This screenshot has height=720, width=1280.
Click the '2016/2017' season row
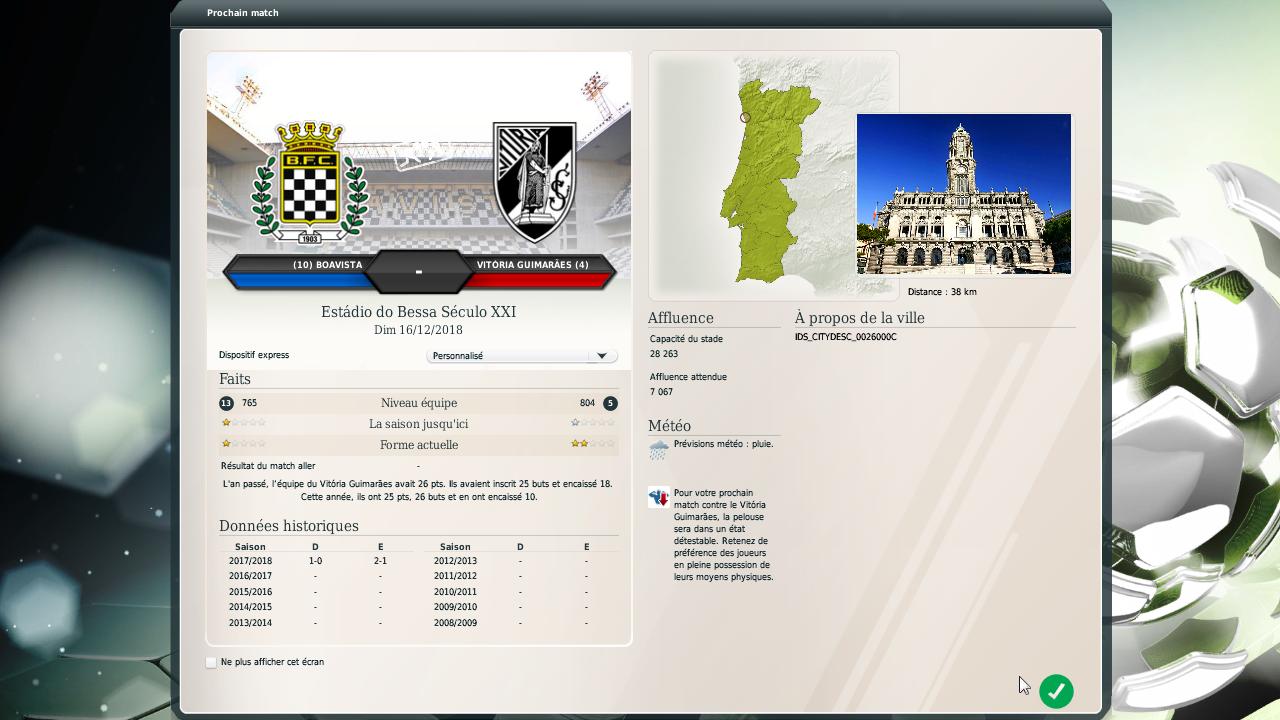pos(316,576)
